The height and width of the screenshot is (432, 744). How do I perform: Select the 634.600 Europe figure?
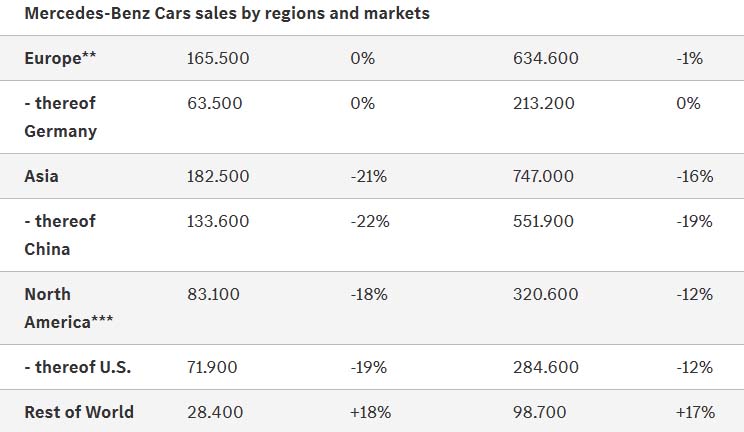pyautogui.click(x=545, y=58)
